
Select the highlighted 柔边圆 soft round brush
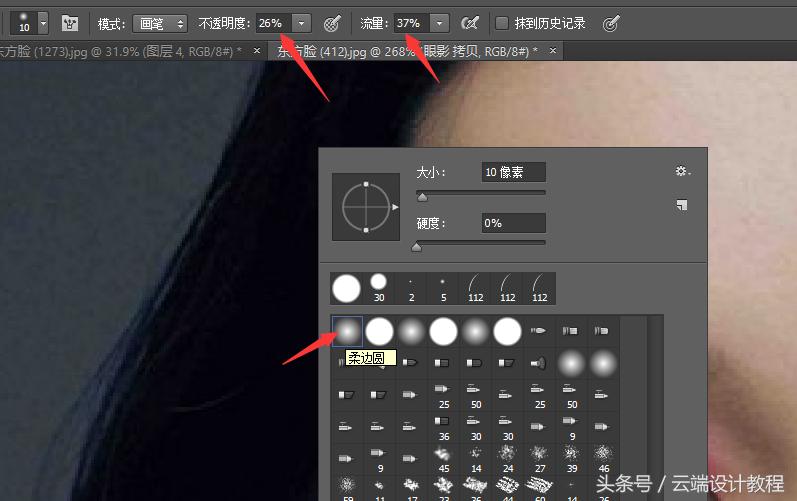coord(347,331)
